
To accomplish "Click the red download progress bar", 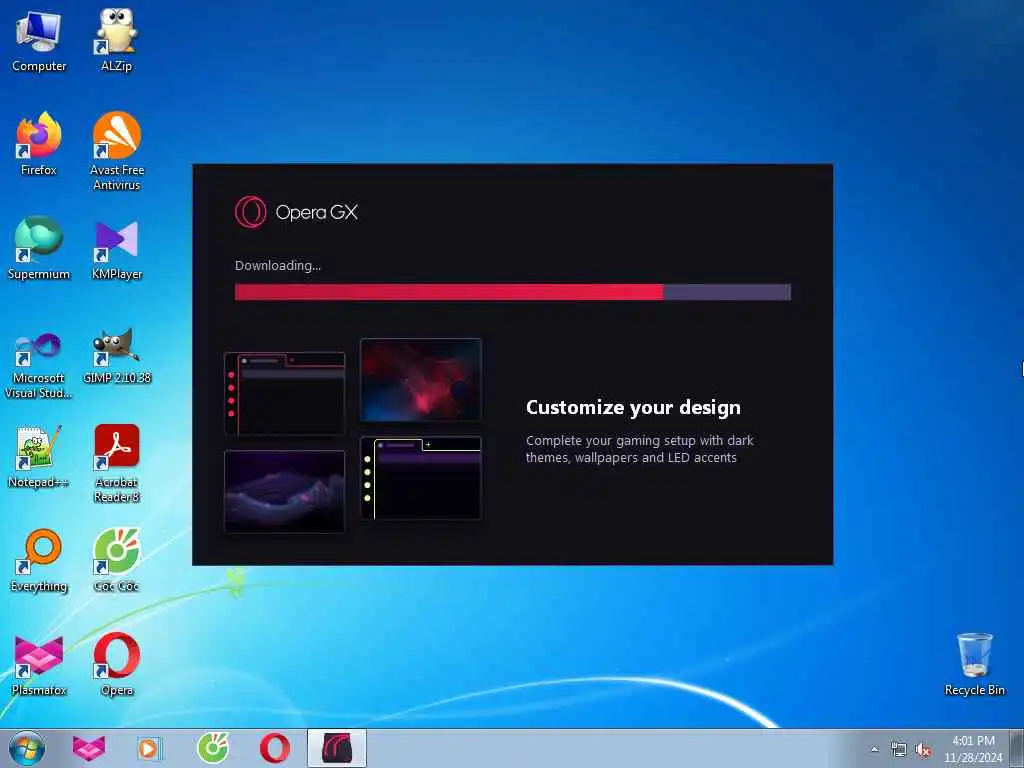I will coord(513,292).
